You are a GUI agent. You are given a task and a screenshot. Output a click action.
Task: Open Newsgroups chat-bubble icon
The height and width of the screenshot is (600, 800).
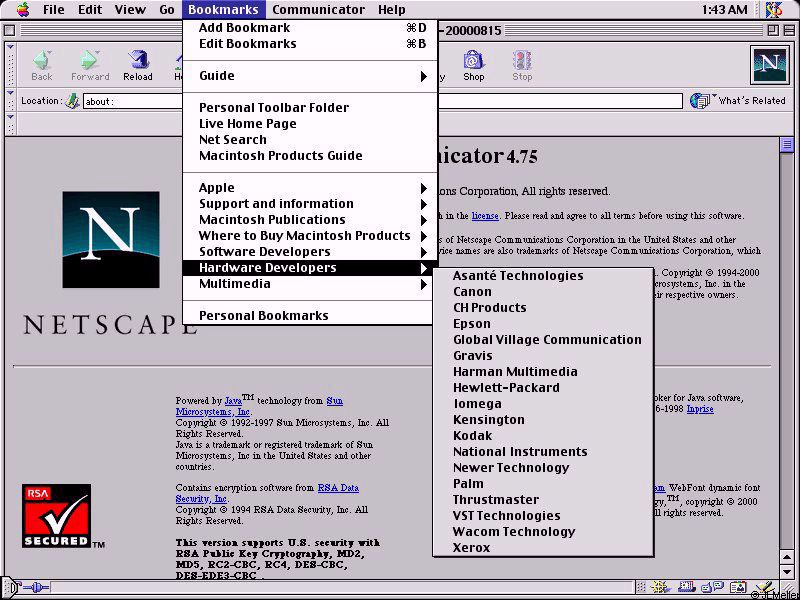coord(712,587)
